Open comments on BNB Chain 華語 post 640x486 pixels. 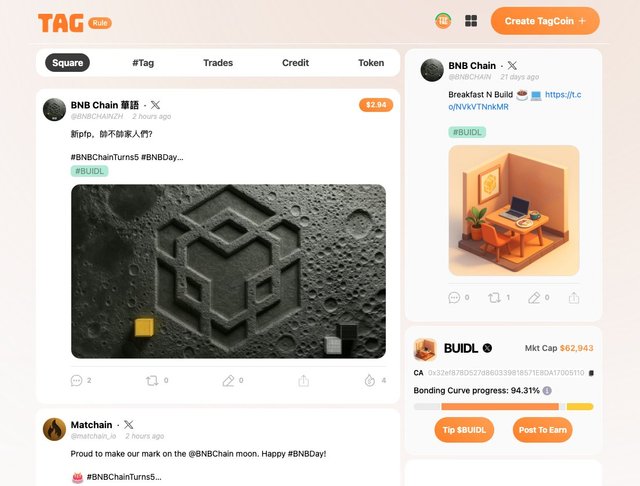pyautogui.click(x=76, y=381)
